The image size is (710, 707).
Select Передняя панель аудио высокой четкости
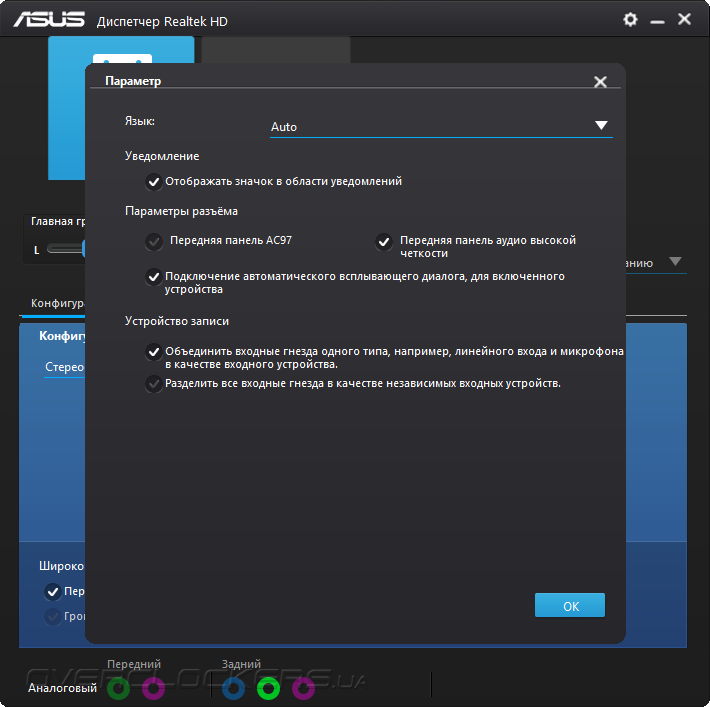384,241
